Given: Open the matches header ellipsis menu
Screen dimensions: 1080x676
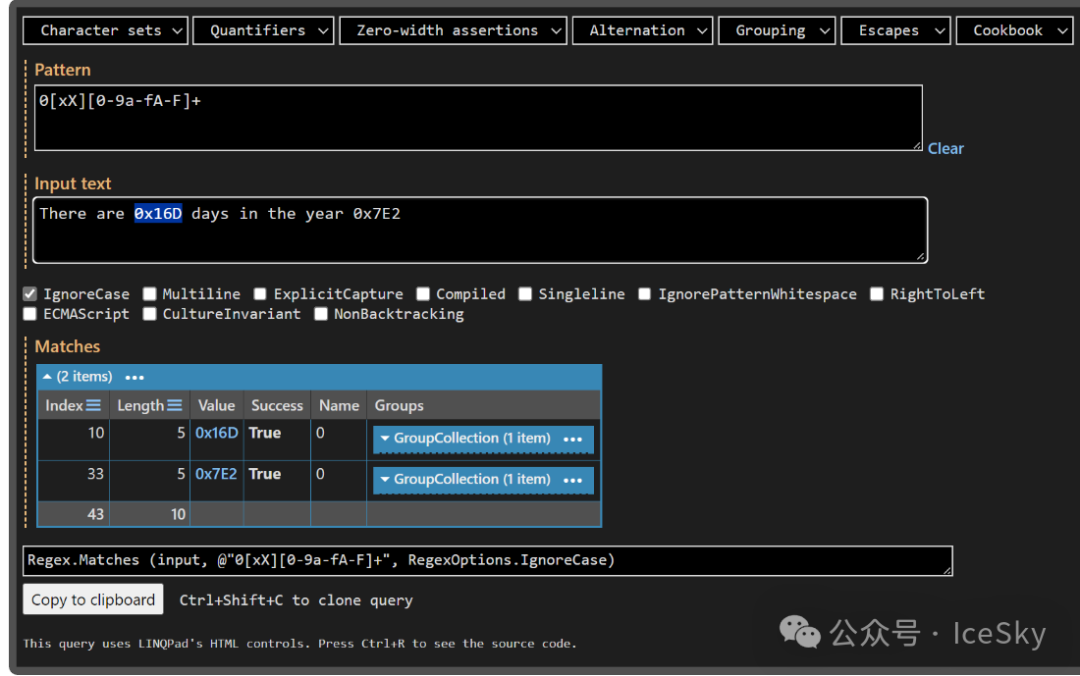Looking at the screenshot, I should [x=134, y=378].
